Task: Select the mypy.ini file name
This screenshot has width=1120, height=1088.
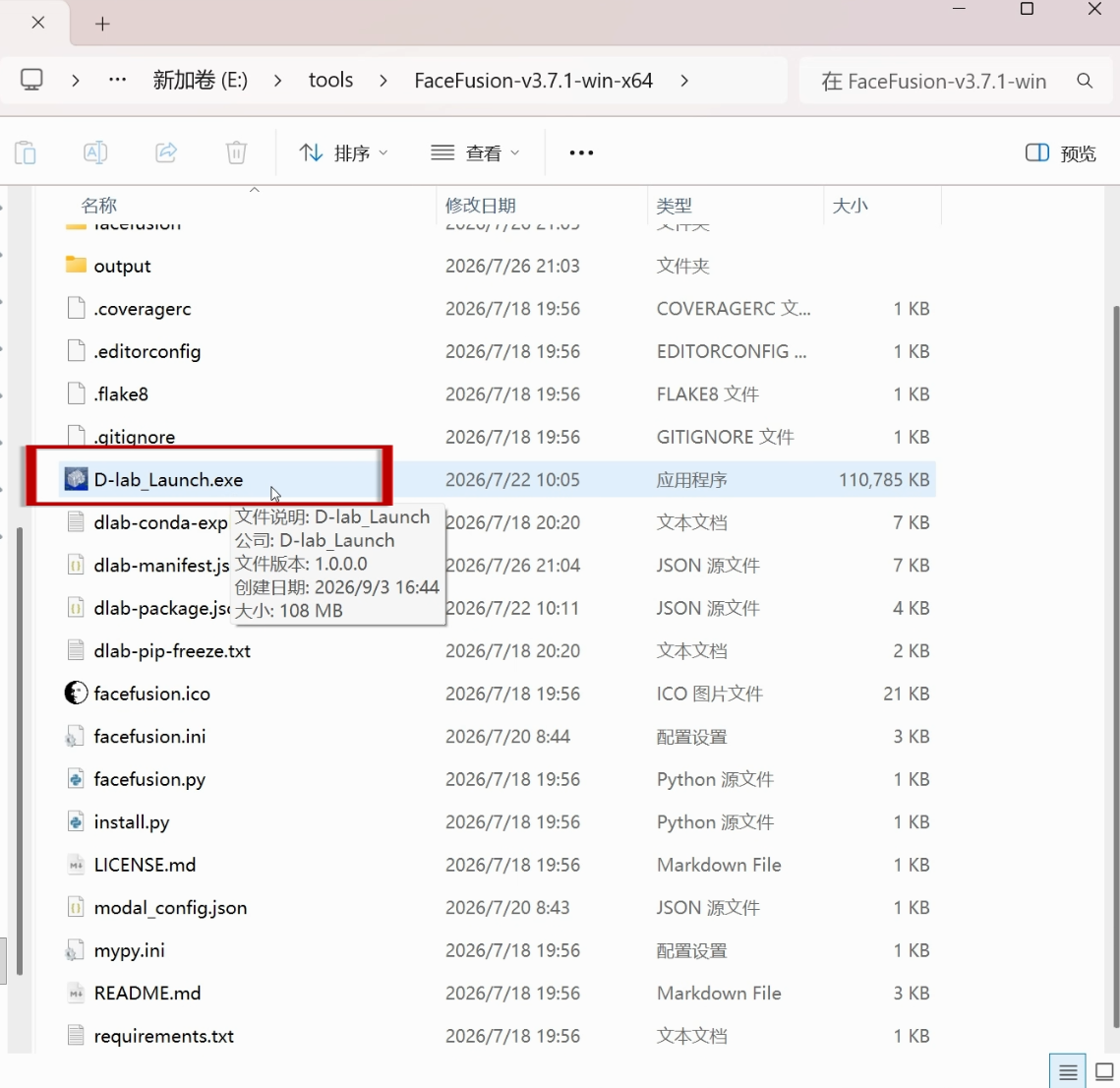Action: 129,951
